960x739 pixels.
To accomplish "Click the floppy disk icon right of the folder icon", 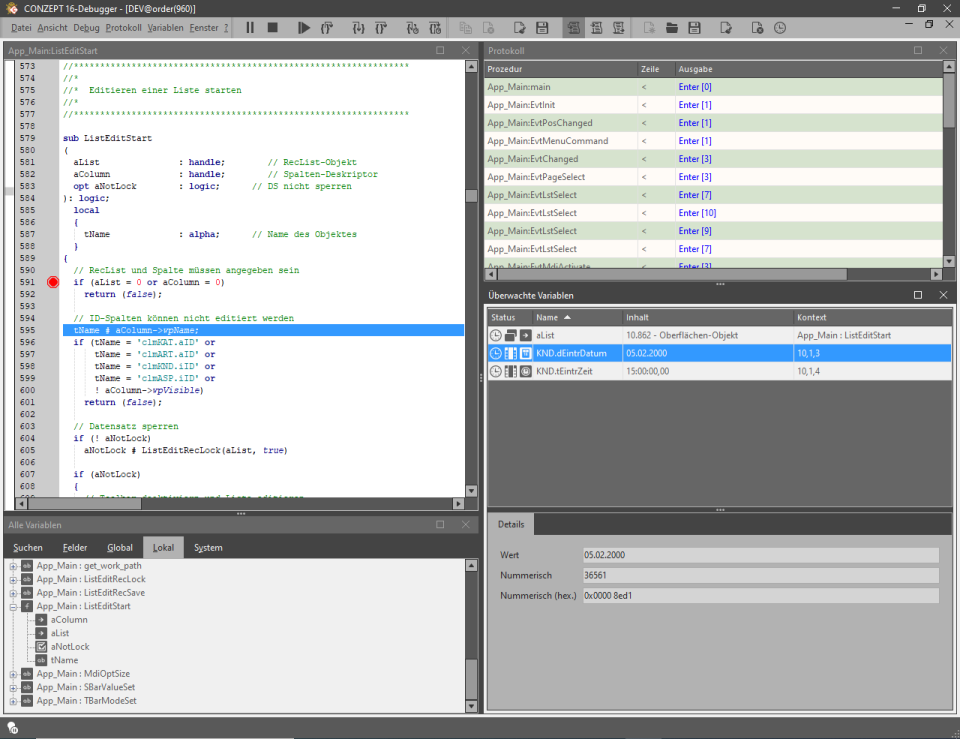I will pos(694,28).
